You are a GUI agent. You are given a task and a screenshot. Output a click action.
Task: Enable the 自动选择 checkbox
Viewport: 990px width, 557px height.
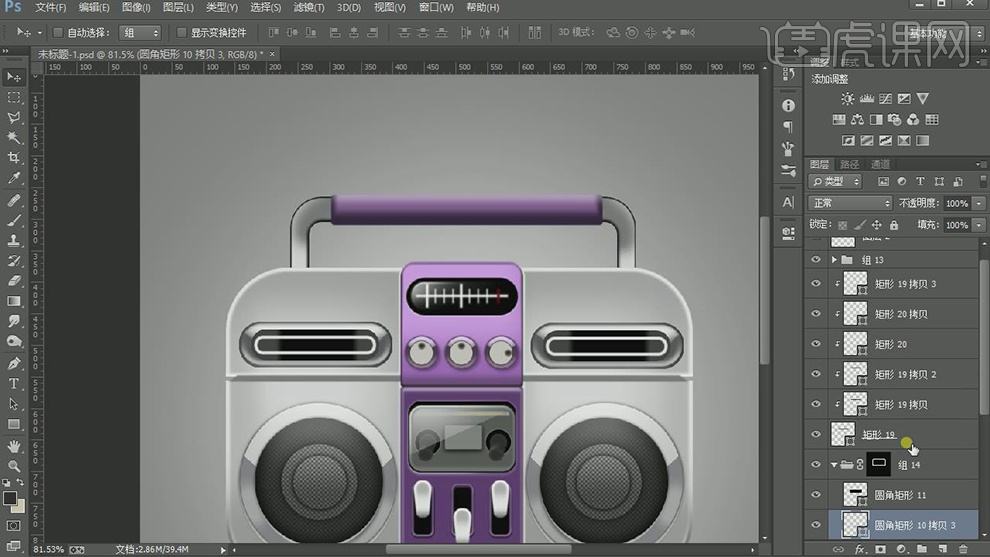[x=57, y=33]
